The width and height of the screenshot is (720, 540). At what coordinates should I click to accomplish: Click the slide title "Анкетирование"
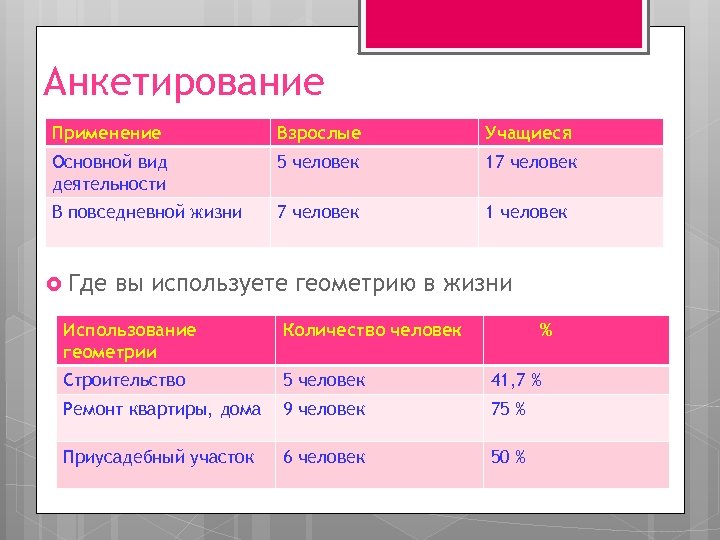tap(184, 83)
